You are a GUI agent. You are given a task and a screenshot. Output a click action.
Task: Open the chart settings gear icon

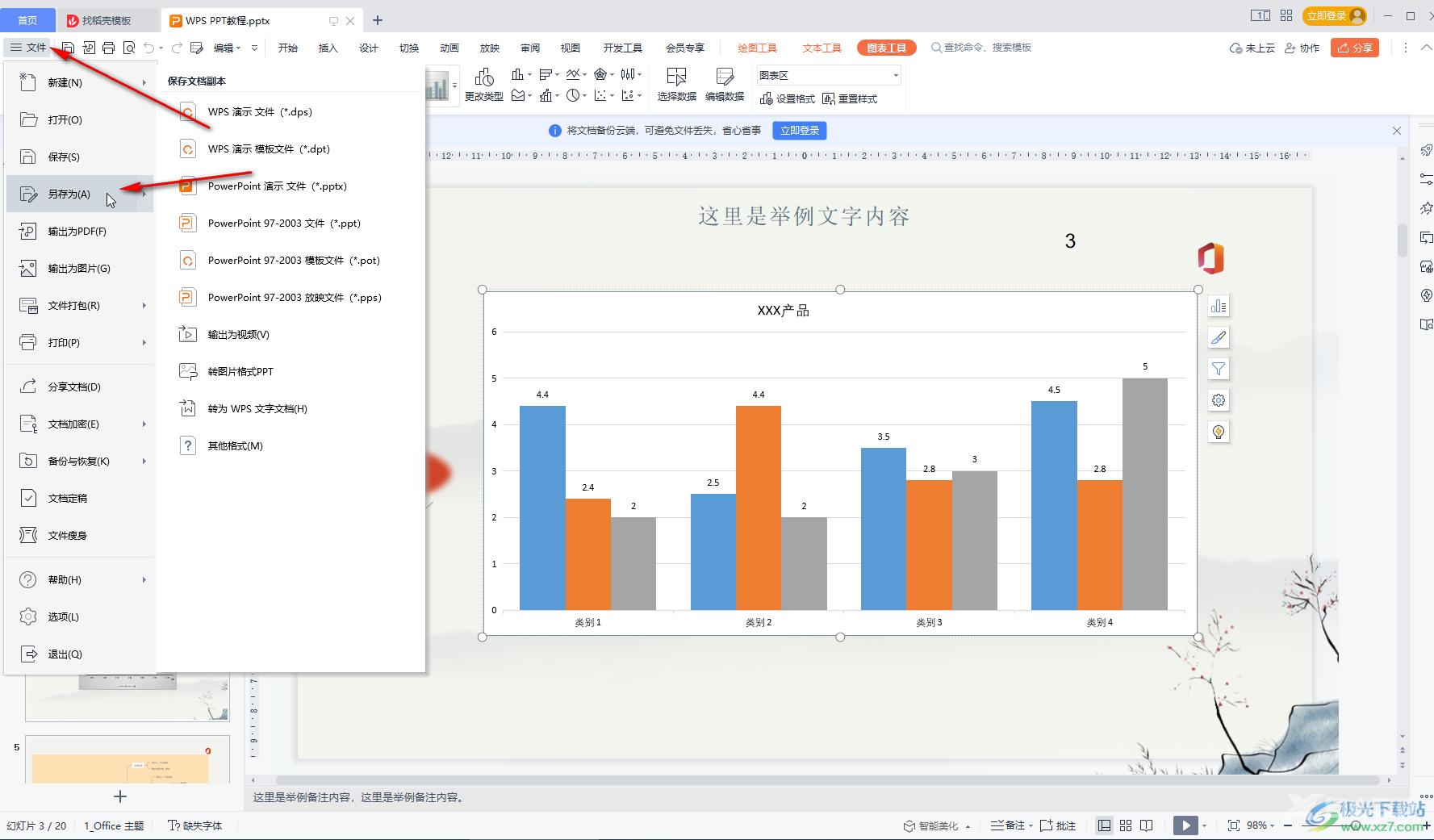(x=1219, y=400)
